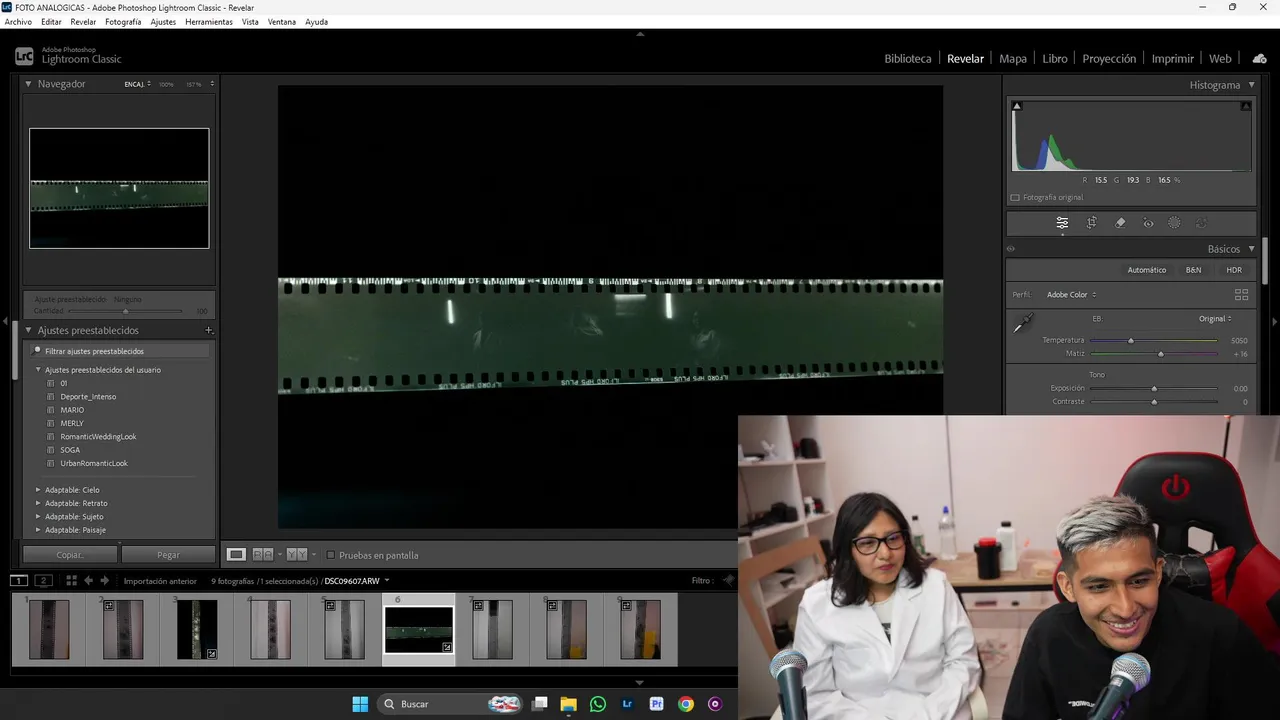
Task: Select the Edit sliders tool icon
Action: [1062, 223]
